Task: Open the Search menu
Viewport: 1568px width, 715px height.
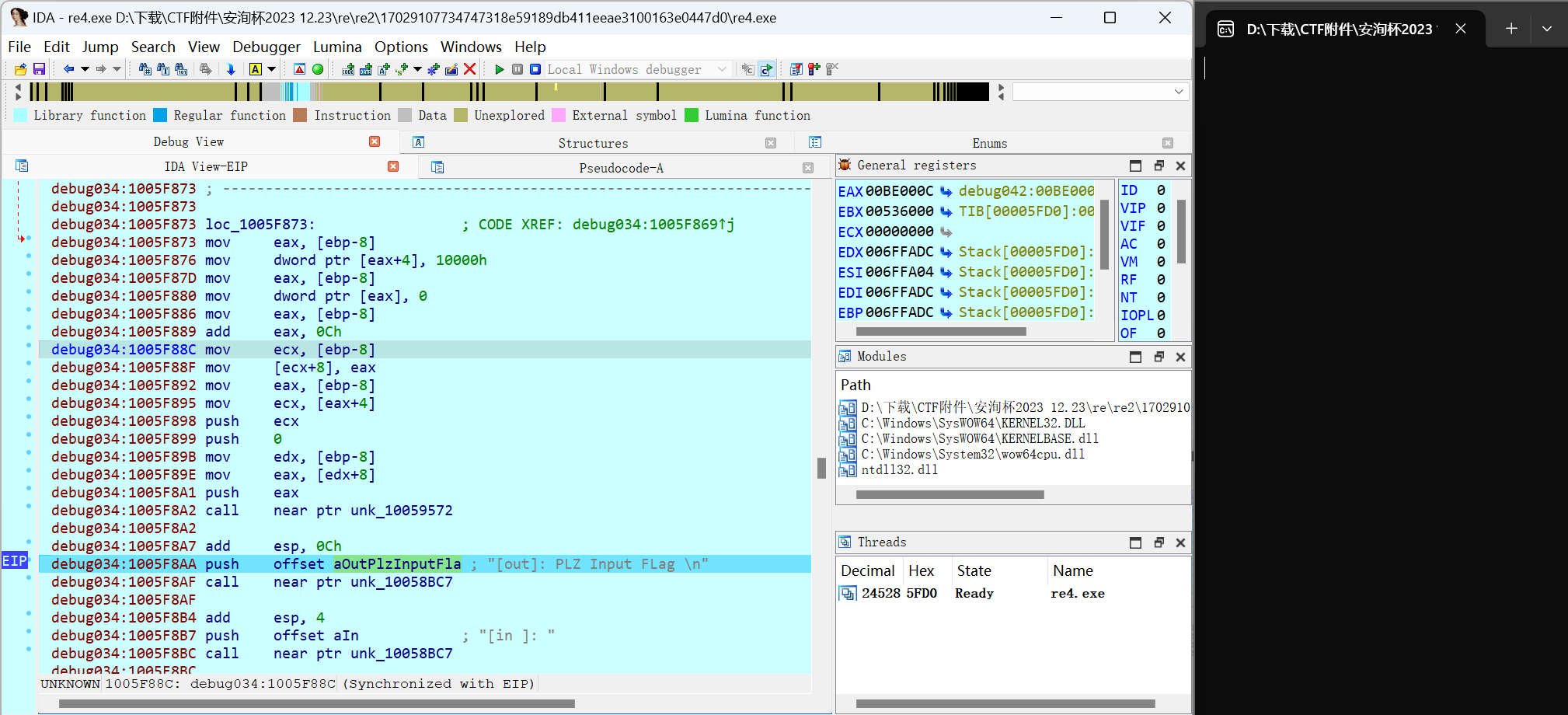Action: pyautogui.click(x=153, y=47)
